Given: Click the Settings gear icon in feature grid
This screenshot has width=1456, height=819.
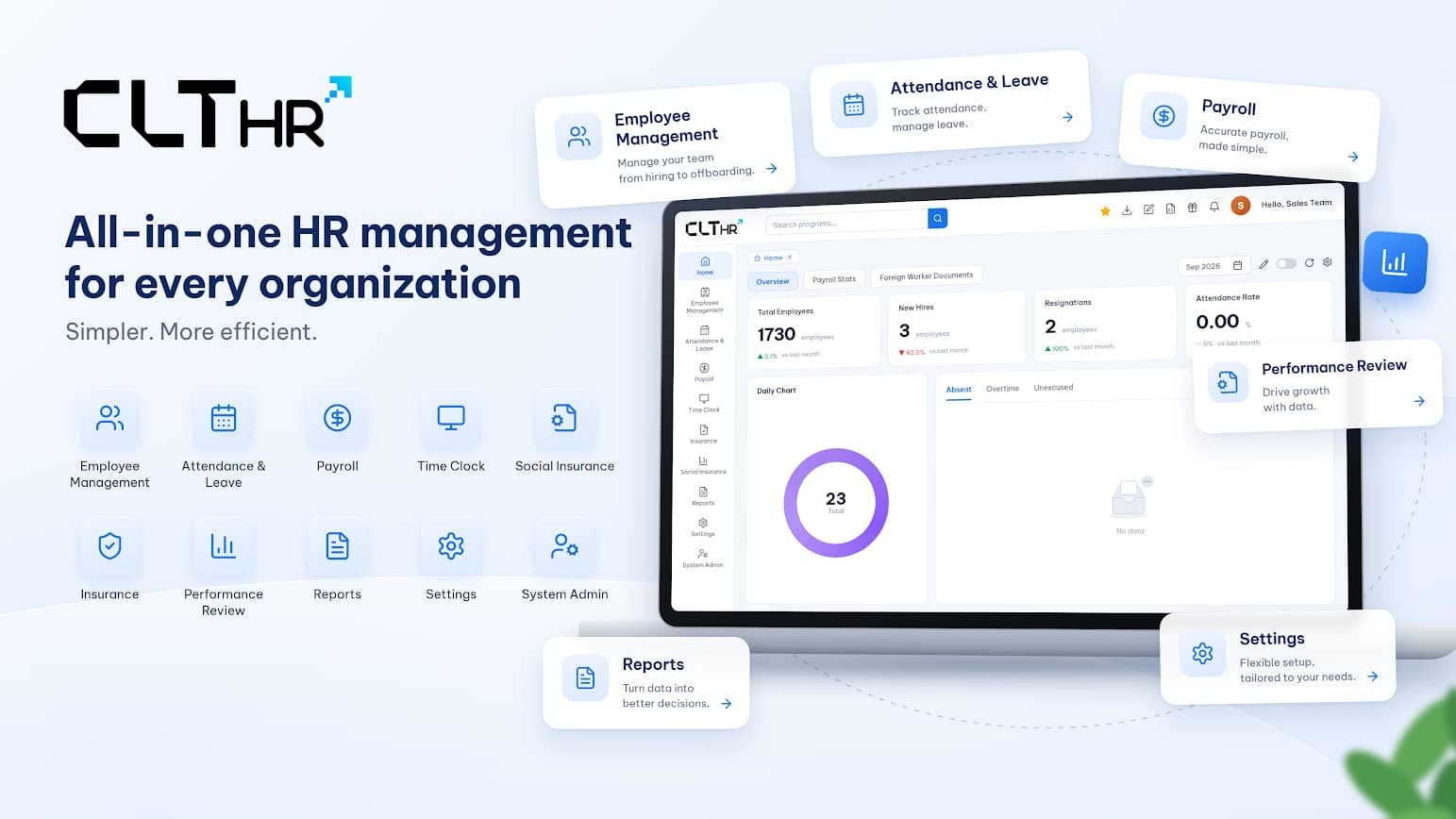Looking at the screenshot, I should [451, 545].
